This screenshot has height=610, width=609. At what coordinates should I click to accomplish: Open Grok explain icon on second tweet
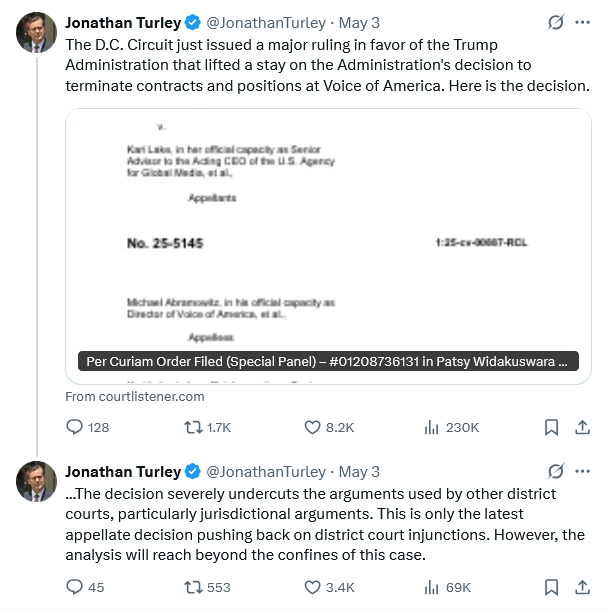pyautogui.click(x=556, y=471)
